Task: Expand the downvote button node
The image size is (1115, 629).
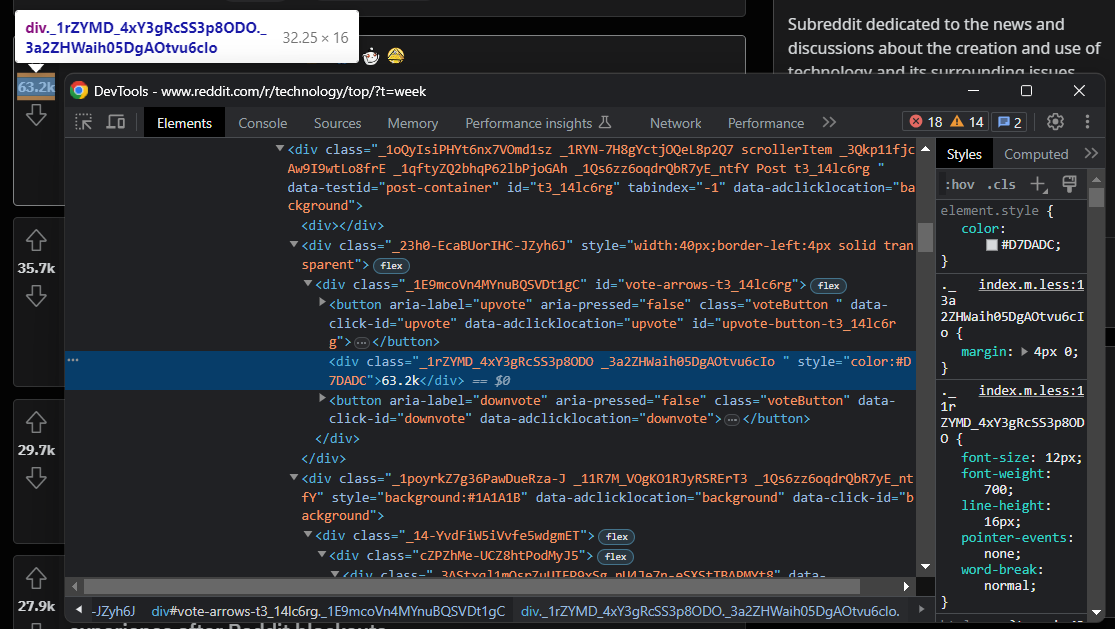Action: coord(322,400)
